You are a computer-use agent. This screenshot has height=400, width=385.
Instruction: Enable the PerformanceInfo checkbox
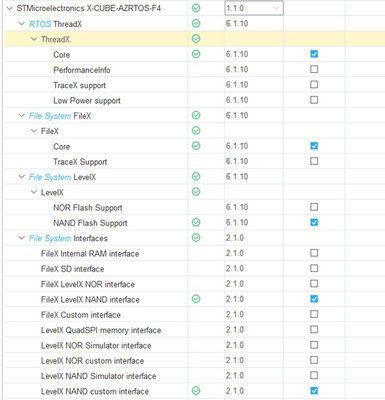[314, 69]
